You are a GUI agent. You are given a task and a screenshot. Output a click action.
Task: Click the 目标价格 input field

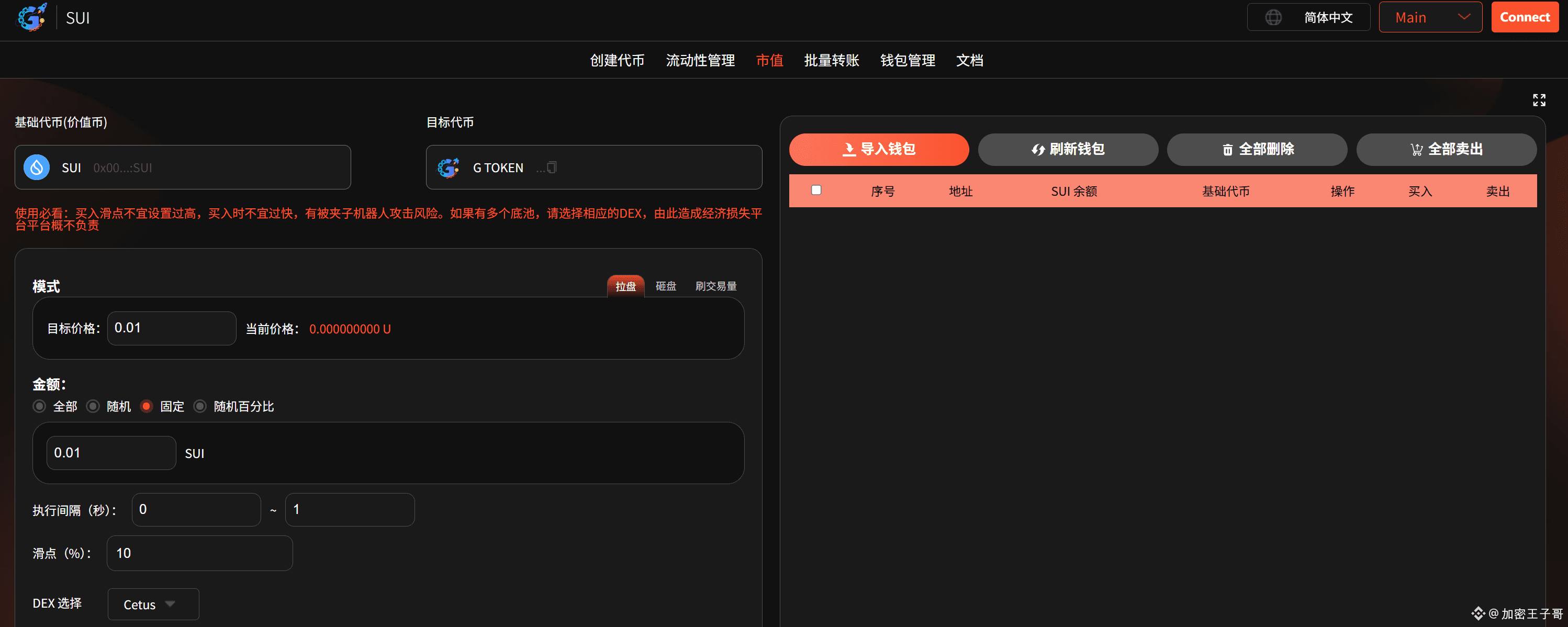(x=171, y=328)
